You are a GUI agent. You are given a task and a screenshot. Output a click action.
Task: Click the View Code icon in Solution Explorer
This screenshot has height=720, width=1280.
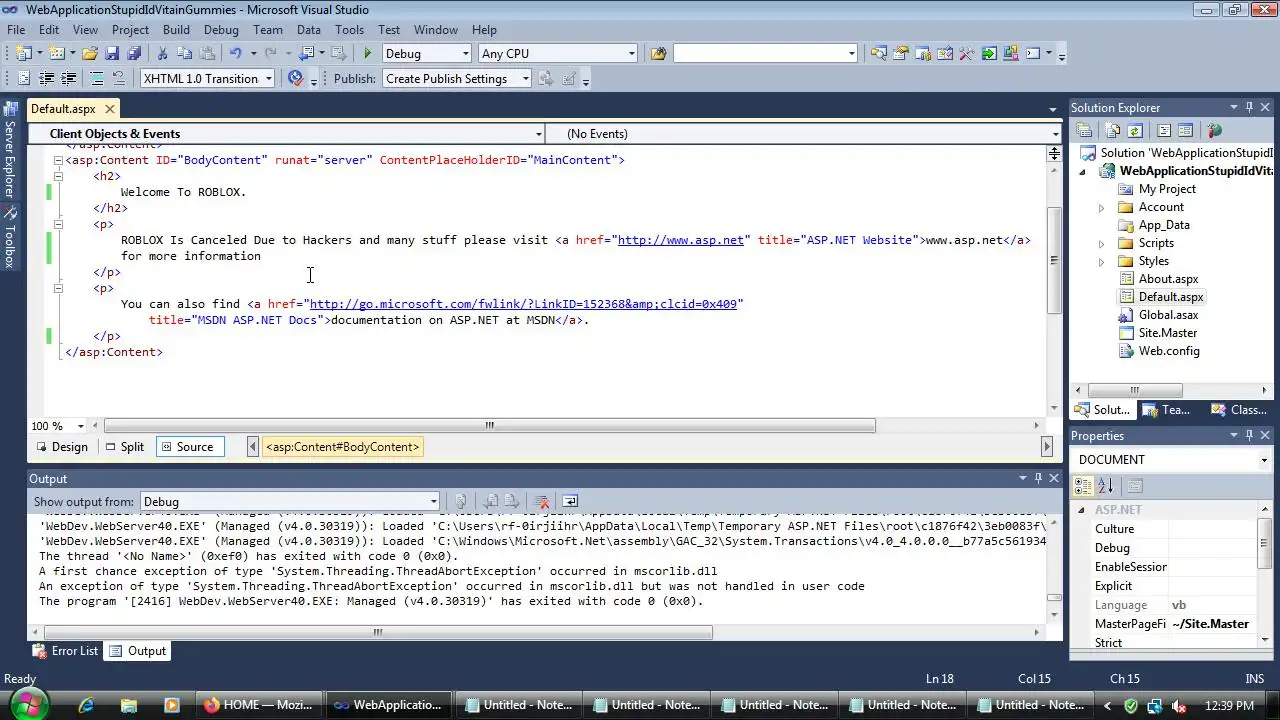(x=1163, y=130)
